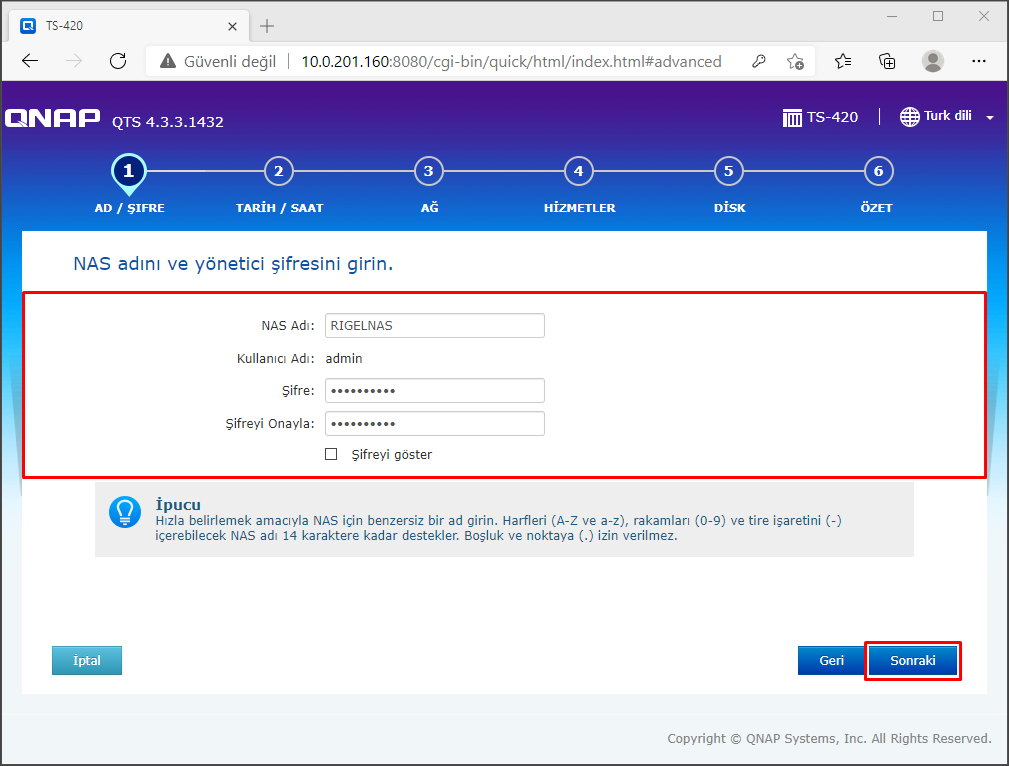Viewport: 1009px width, 766px height.
Task: Expand the Turk dili language dropdown
Action: coord(989,118)
